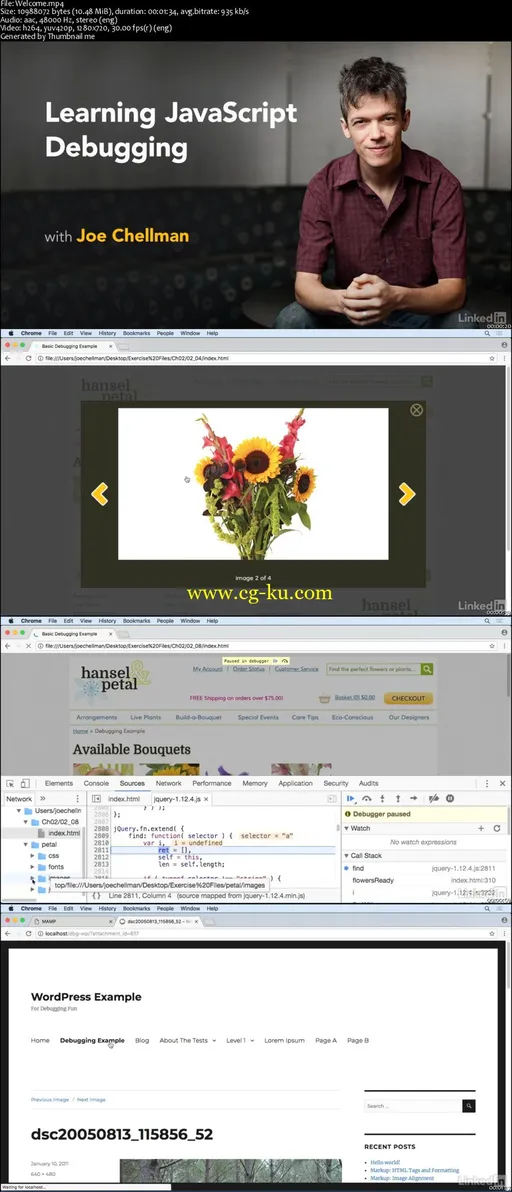Close the jquery-1.12.4.js file tab
The width and height of the screenshot is (512, 1192).
pyautogui.click(x=206, y=800)
